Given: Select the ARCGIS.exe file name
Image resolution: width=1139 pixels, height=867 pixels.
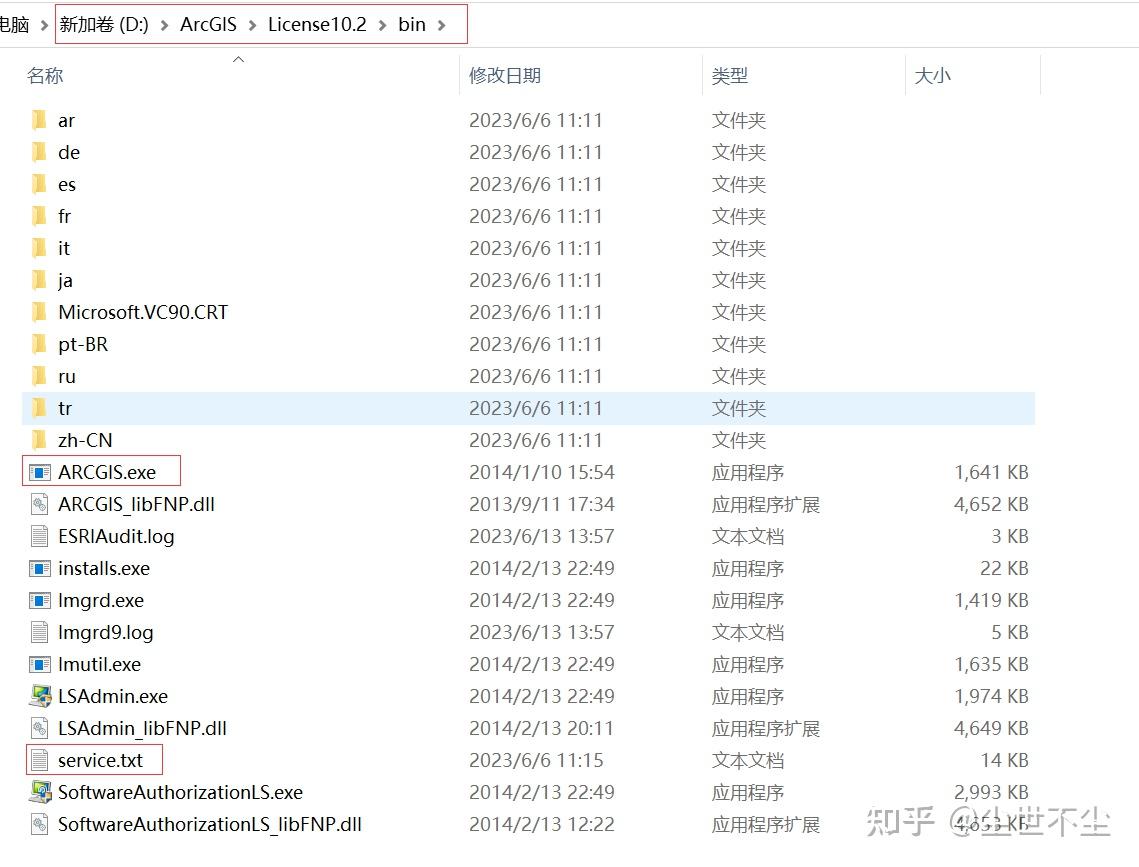Looking at the screenshot, I should 107,472.
